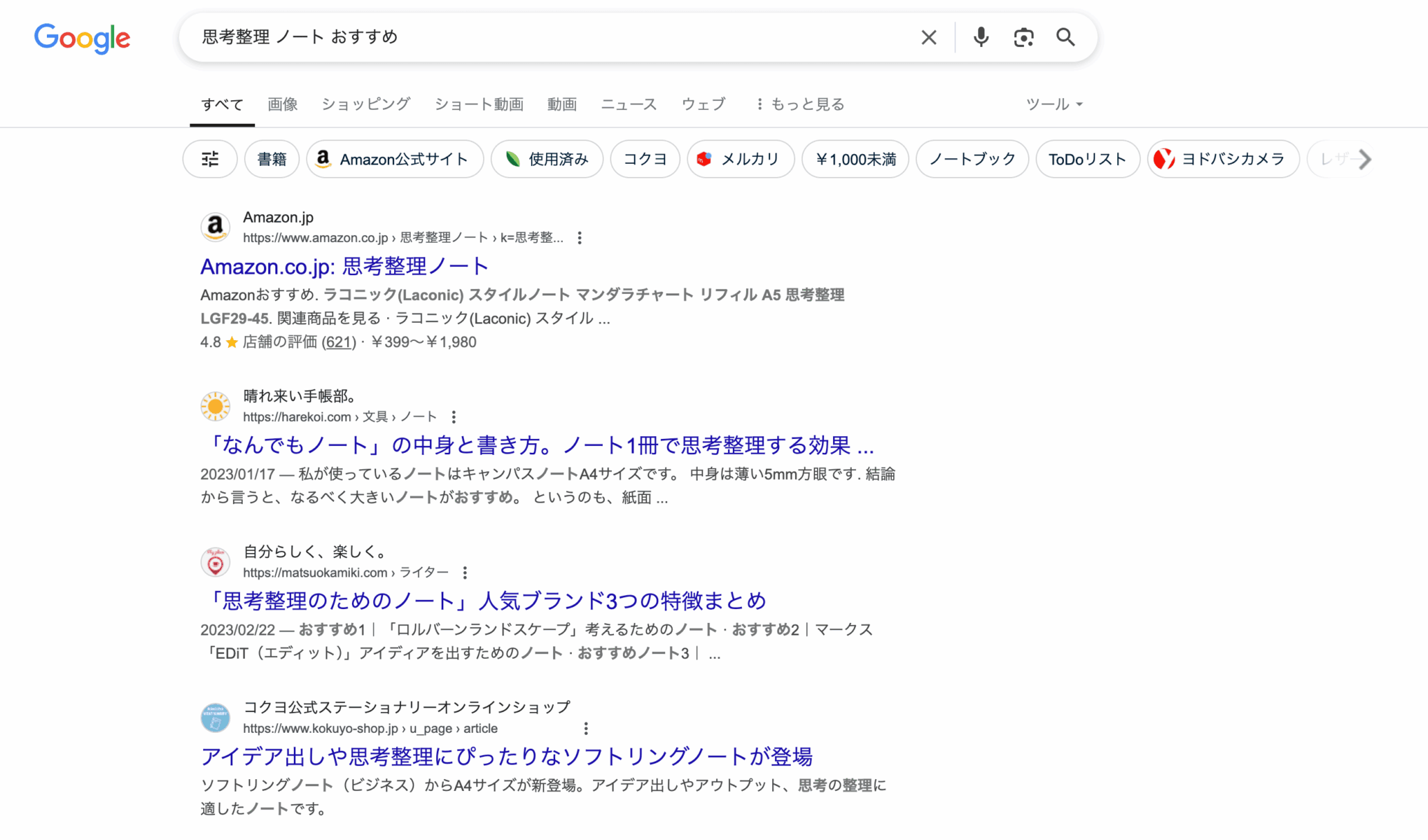Click the 自分らしく、楽しく。 site name
Viewport: 1428px width, 840px height.
point(315,552)
